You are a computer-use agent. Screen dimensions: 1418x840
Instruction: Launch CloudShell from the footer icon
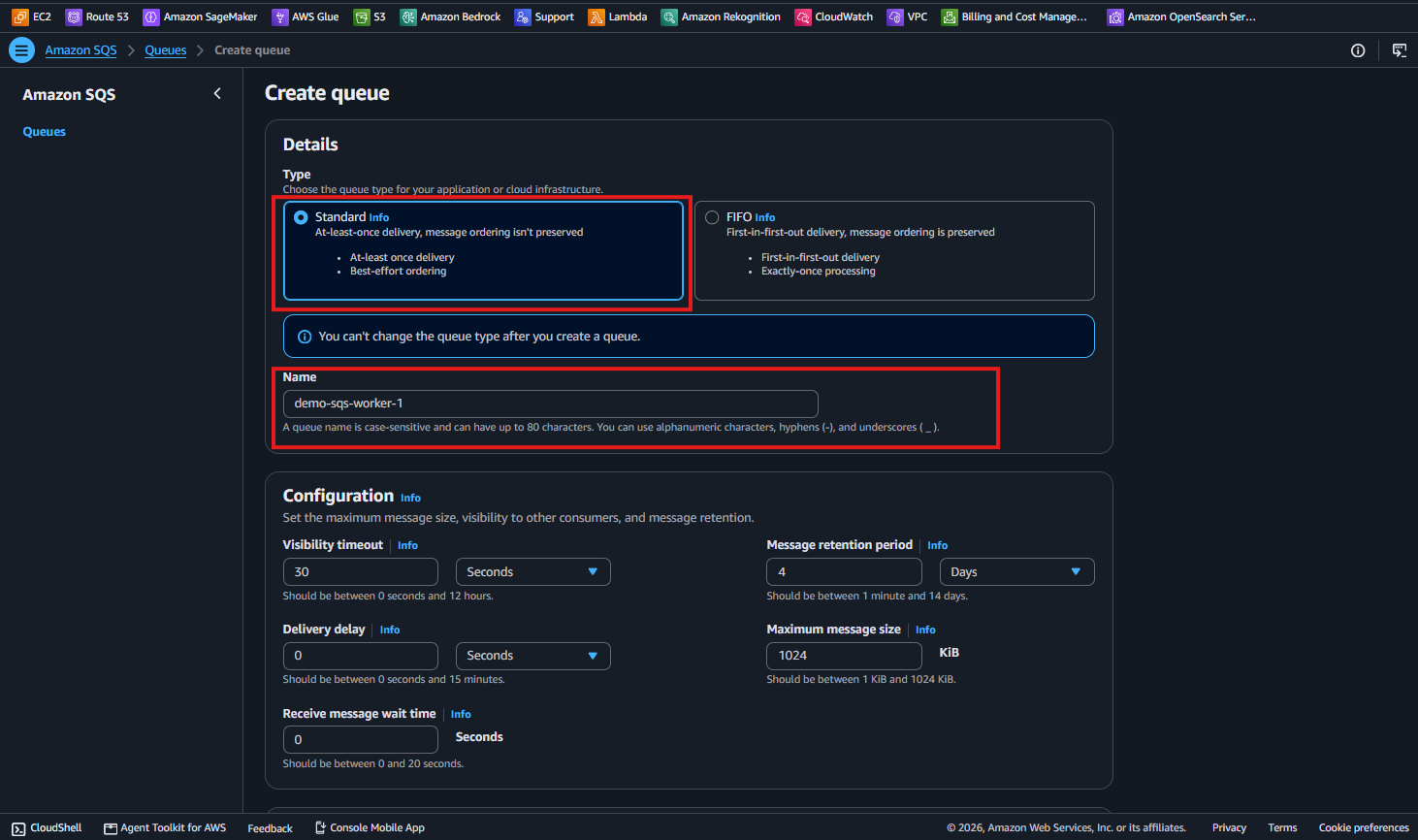coord(18,828)
